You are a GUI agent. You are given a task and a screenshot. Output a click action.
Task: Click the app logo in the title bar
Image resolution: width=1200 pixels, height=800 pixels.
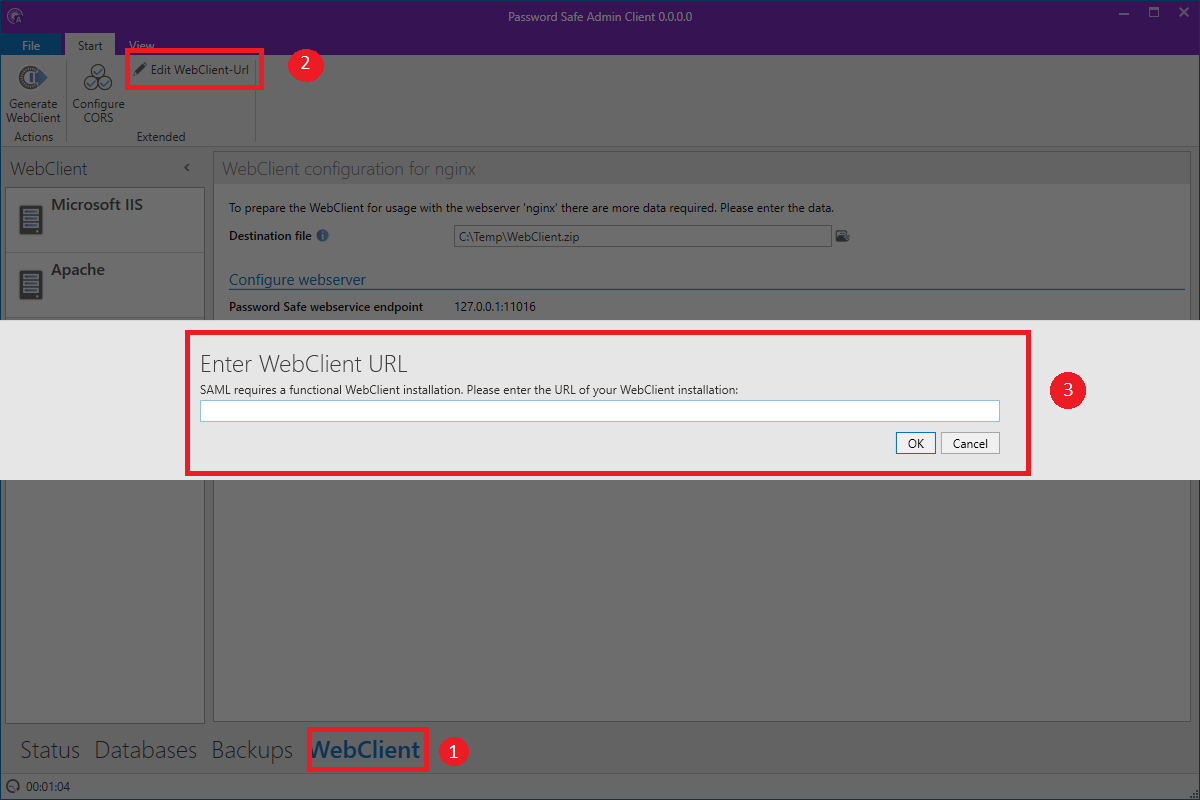(x=15, y=16)
